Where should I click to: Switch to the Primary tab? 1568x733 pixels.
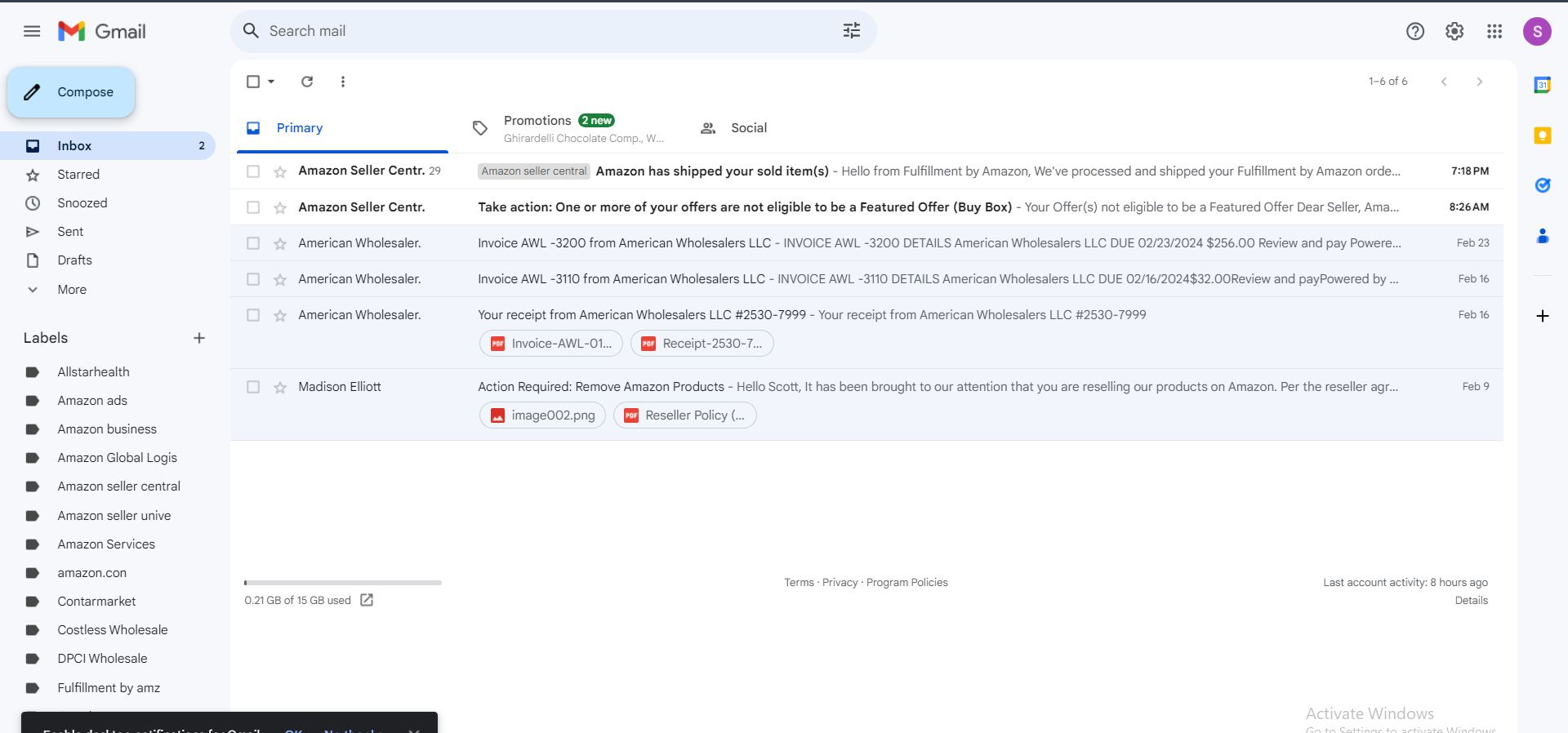(343, 128)
